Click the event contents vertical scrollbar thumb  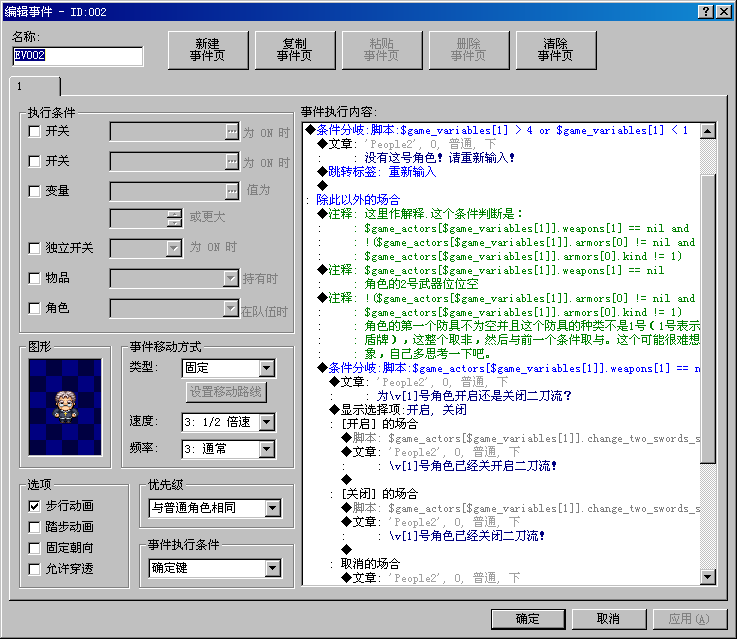[707, 318]
